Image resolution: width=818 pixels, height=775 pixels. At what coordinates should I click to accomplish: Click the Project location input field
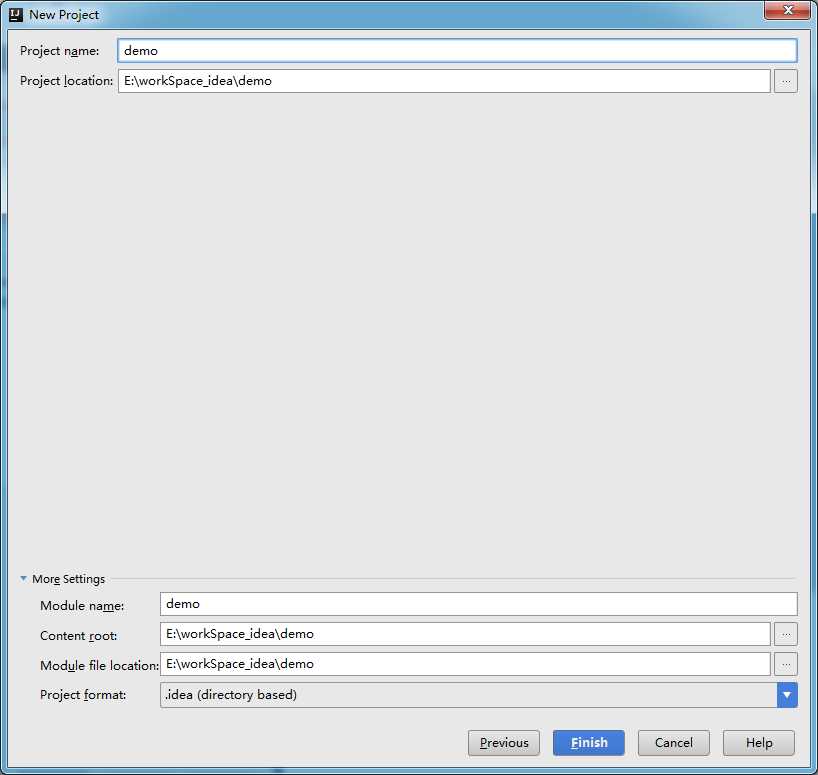coord(444,81)
